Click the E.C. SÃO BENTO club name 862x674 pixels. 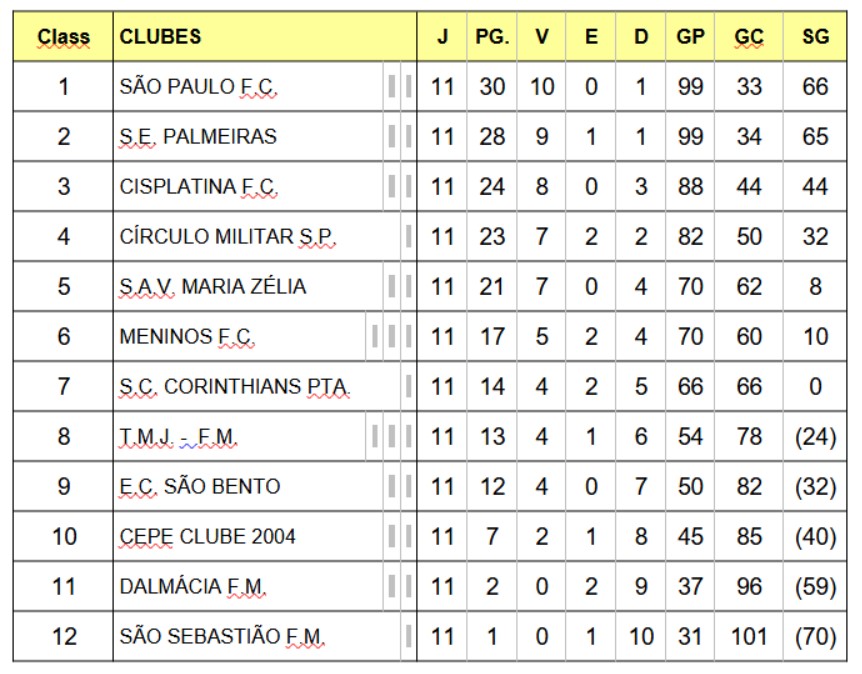tap(200, 487)
